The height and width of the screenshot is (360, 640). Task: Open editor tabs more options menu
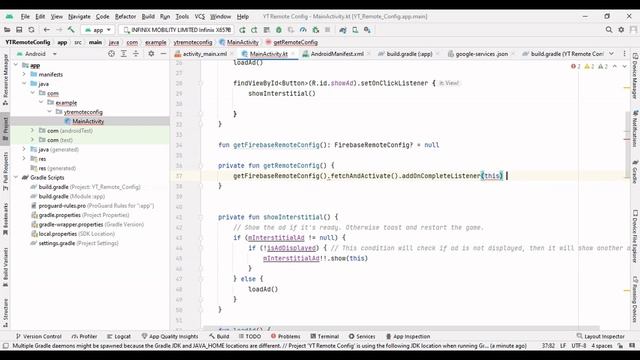coord(624,54)
